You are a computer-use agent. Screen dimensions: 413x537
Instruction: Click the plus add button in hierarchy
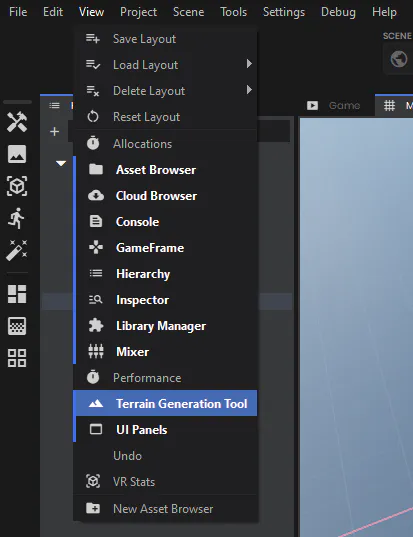54,132
